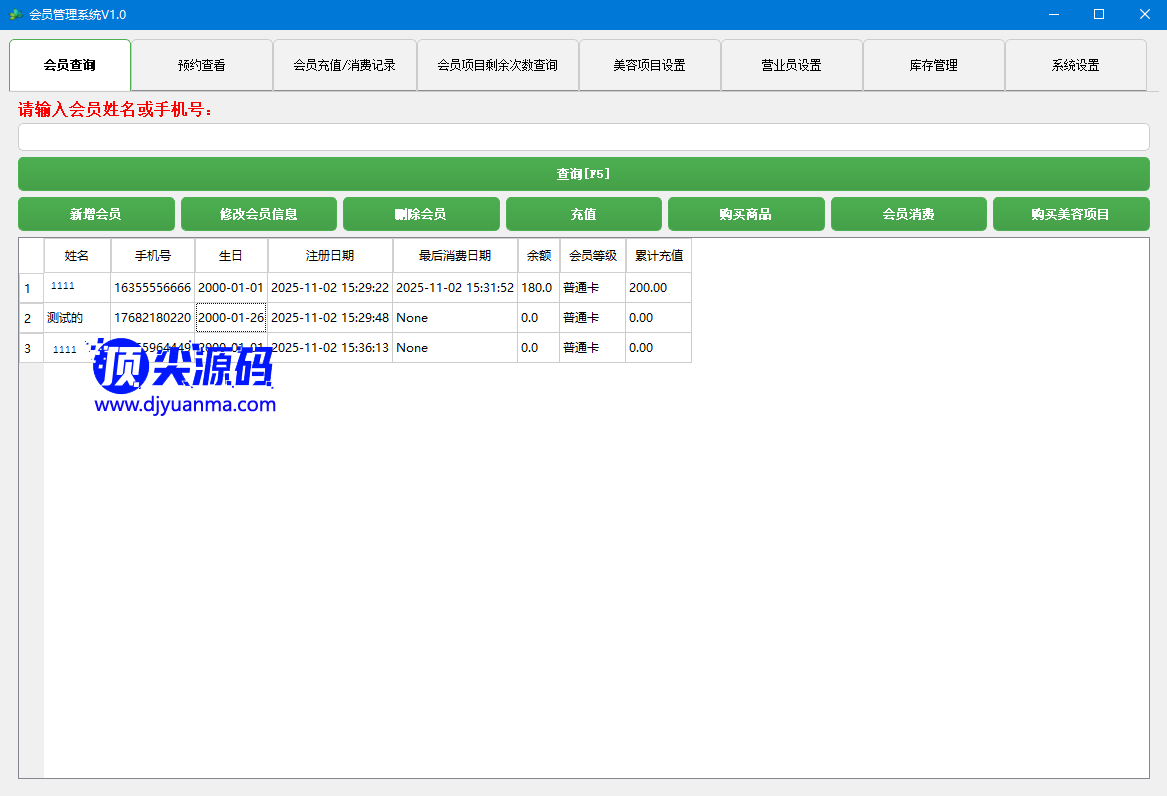
Task: Switch to 库存管理 tab
Action: click(x=933, y=66)
